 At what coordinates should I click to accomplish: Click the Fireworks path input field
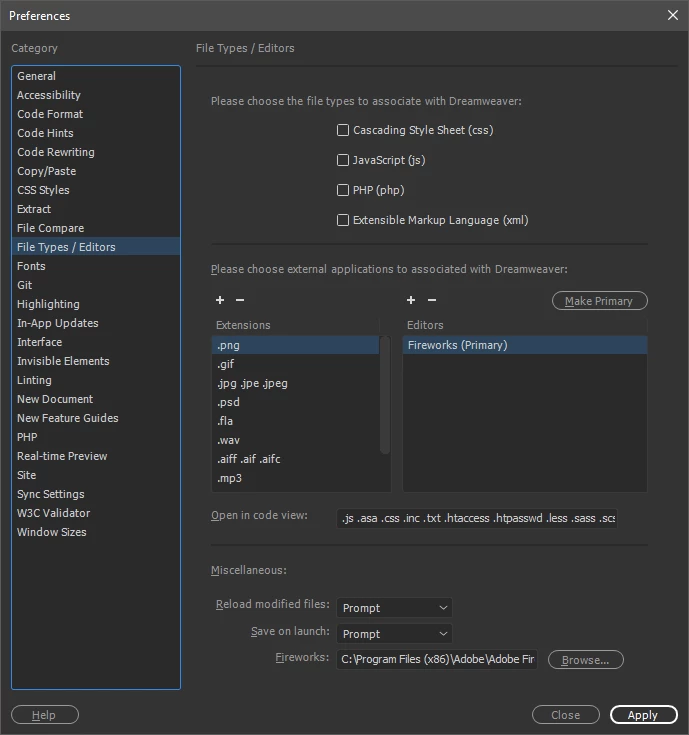[437, 660]
